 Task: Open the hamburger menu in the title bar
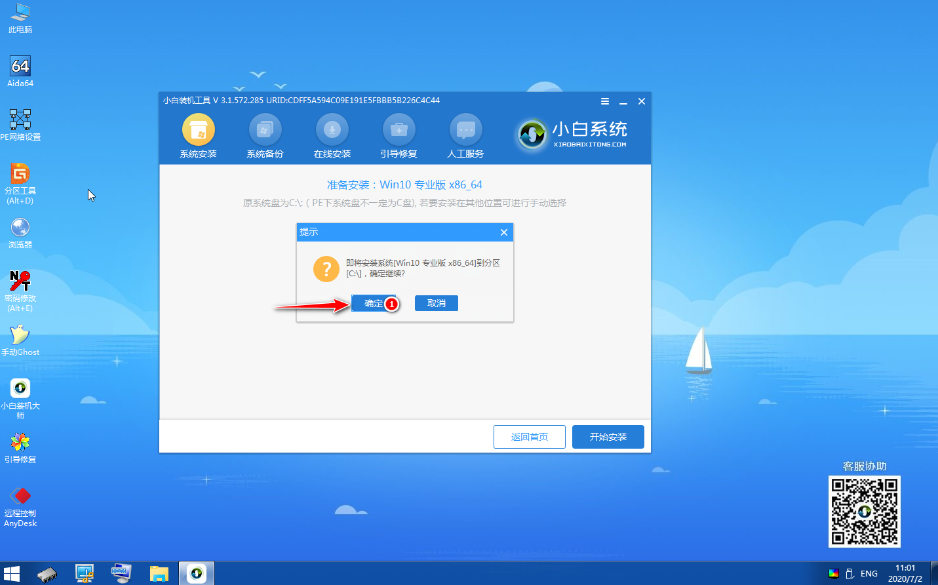click(605, 101)
